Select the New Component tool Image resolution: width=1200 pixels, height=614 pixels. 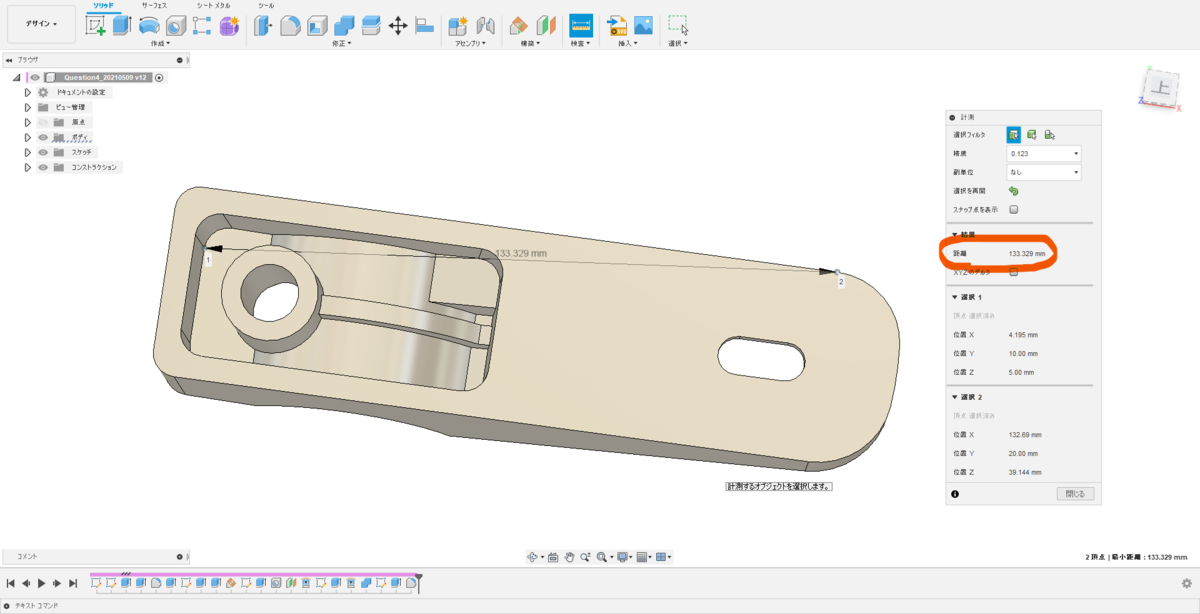coord(458,26)
